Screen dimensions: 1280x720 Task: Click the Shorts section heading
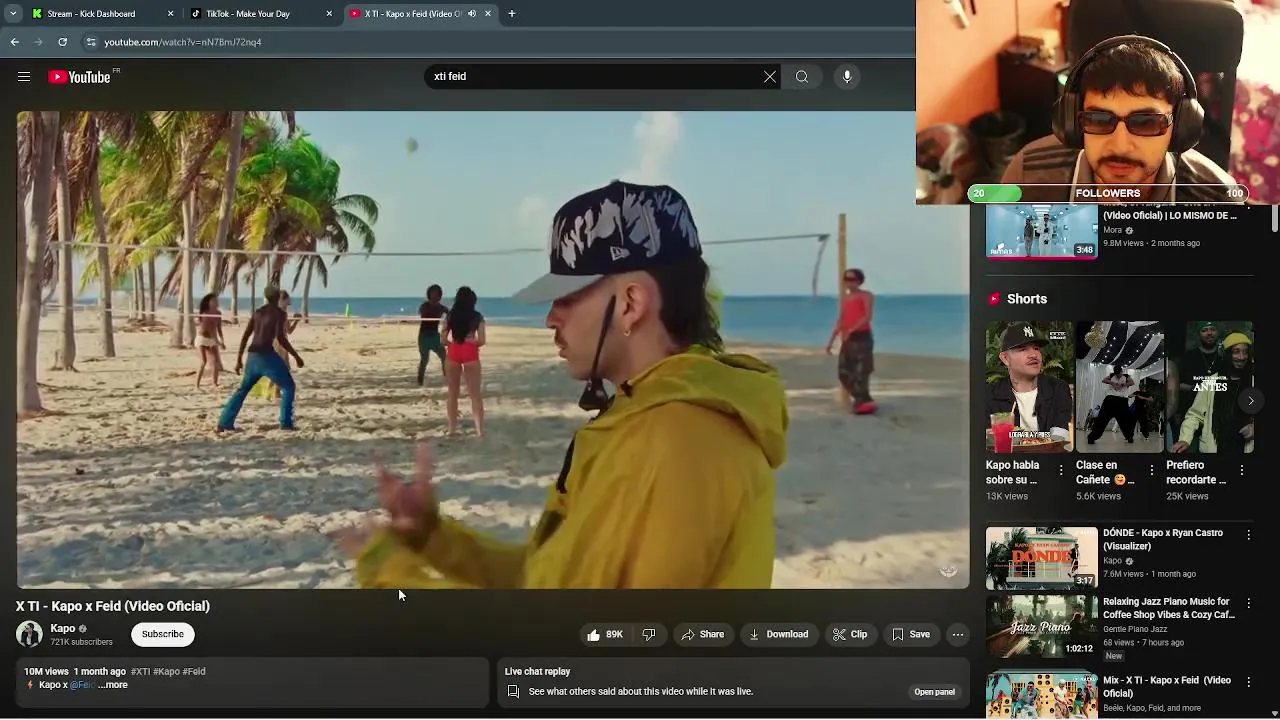tap(1026, 299)
